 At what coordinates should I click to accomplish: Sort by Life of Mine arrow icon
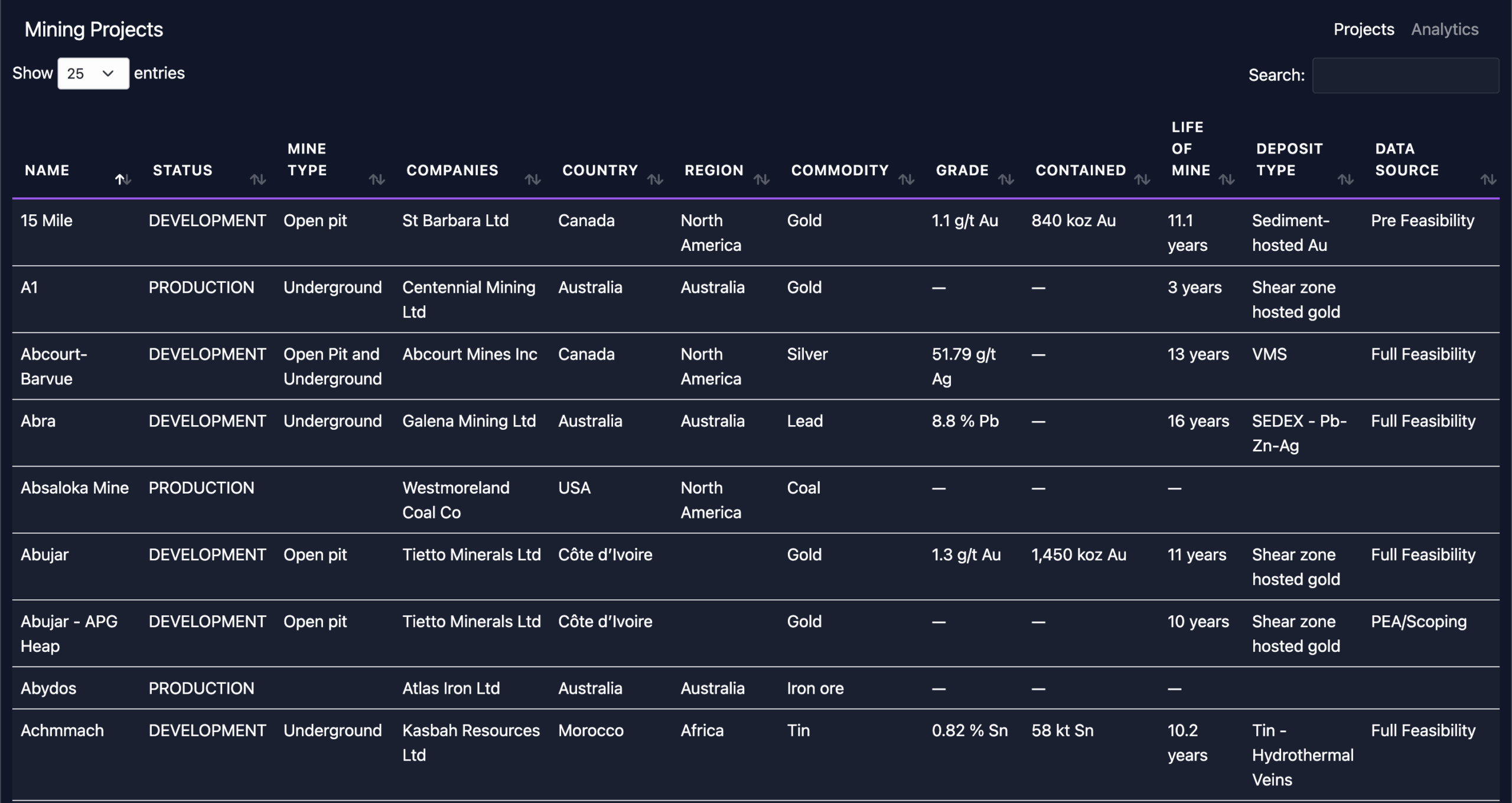[x=1227, y=179]
